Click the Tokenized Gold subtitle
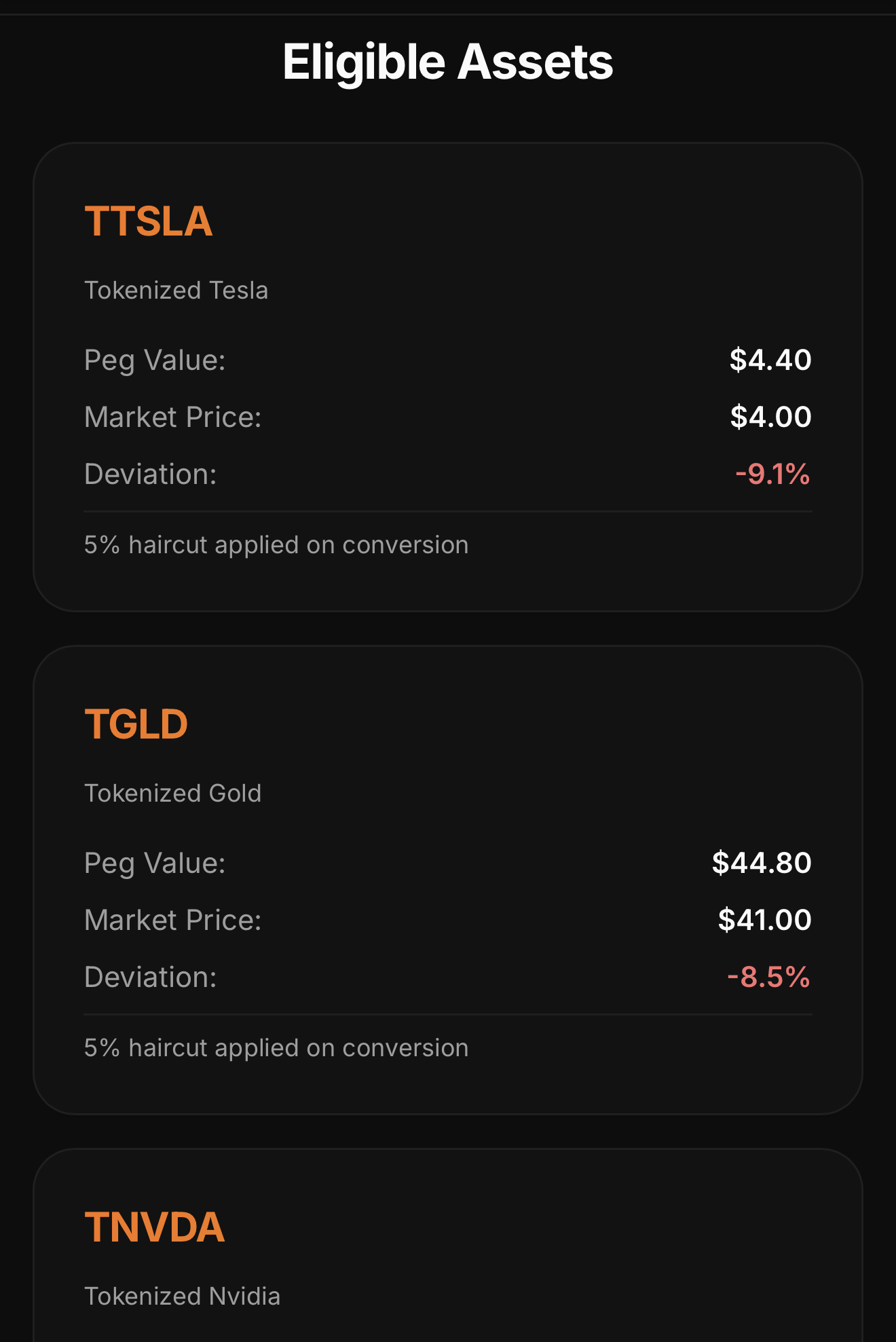The image size is (896, 1342). [172, 794]
